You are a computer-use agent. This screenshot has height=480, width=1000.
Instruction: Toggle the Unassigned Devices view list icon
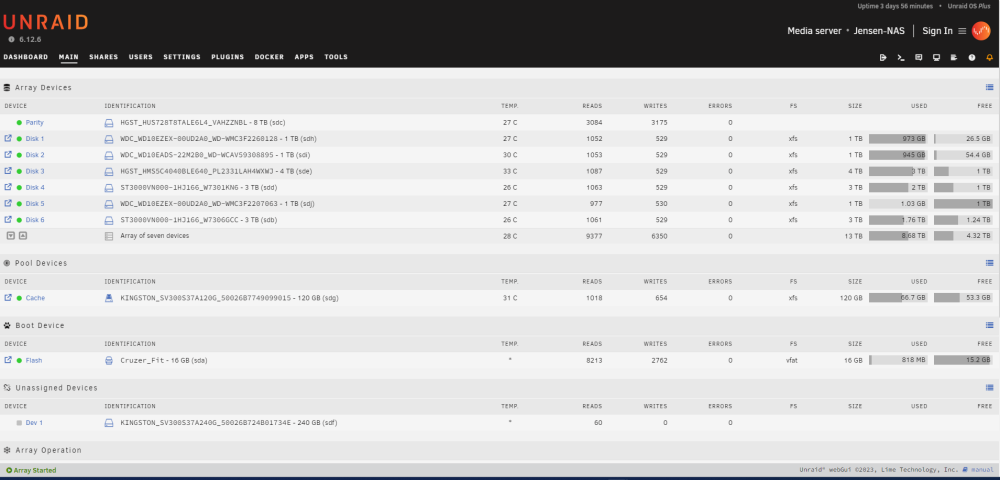coord(989,388)
